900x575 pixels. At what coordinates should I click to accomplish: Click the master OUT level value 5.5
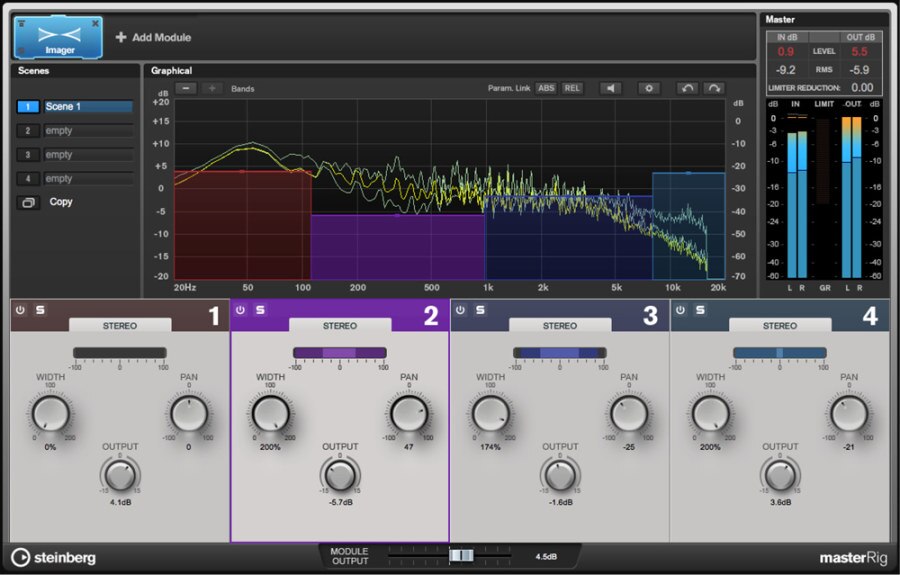(859, 52)
